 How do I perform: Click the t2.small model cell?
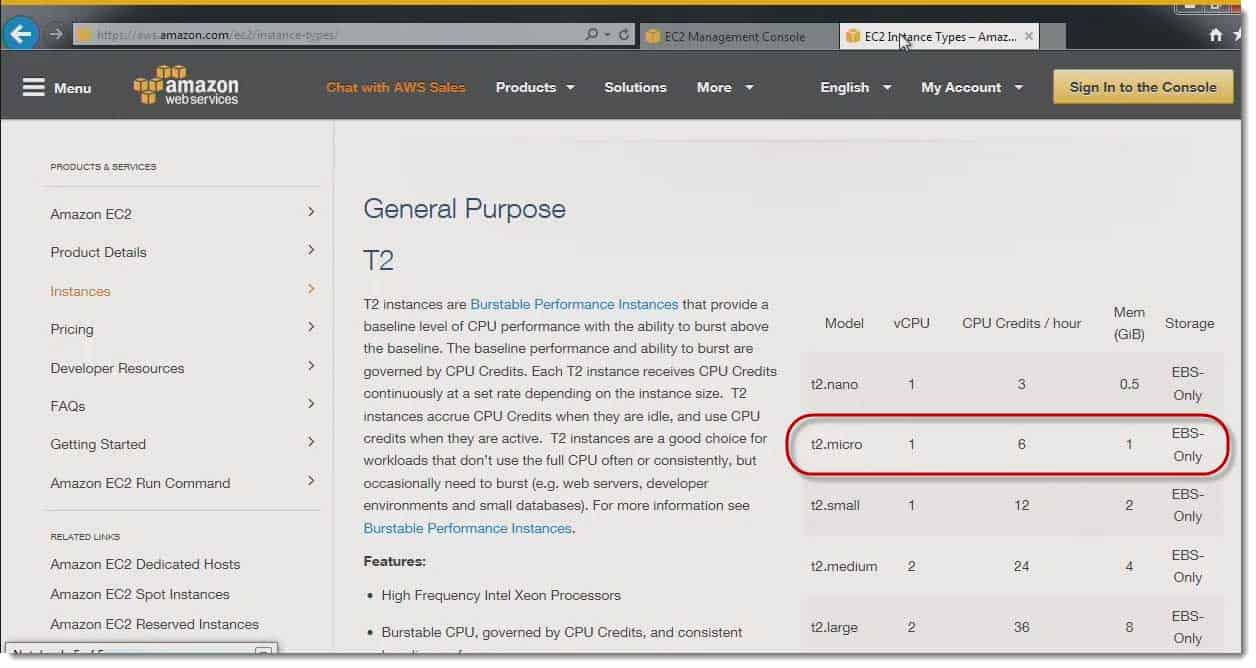pyautogui.click(x=835, y=505)
